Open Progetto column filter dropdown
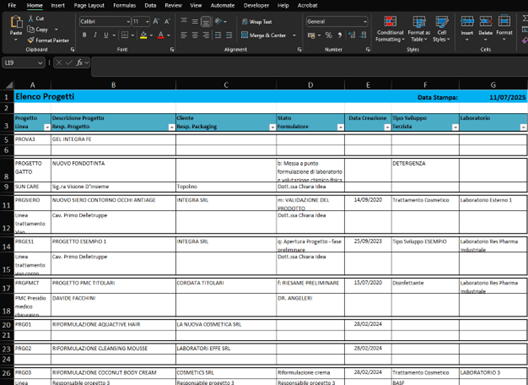528x385 pixels. [47, 127]
